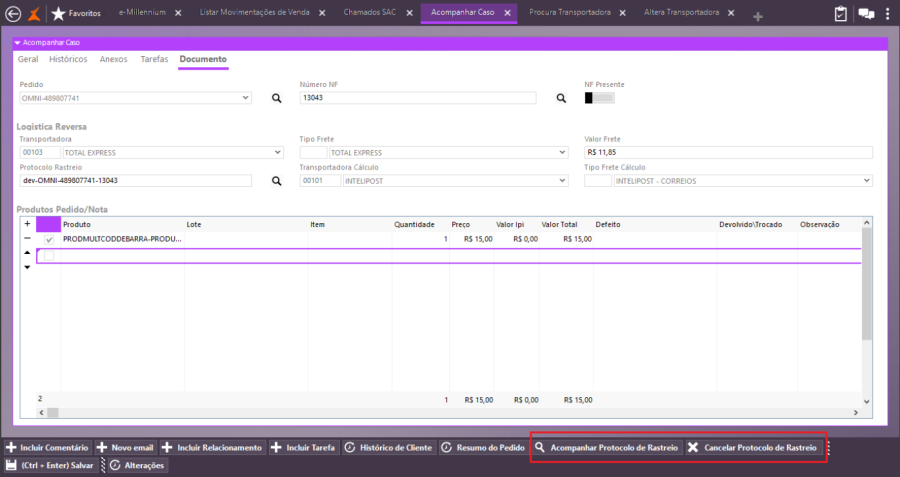Sort by the Quantidade column header
The image size is (900, 477).
[x=414, y=224]
